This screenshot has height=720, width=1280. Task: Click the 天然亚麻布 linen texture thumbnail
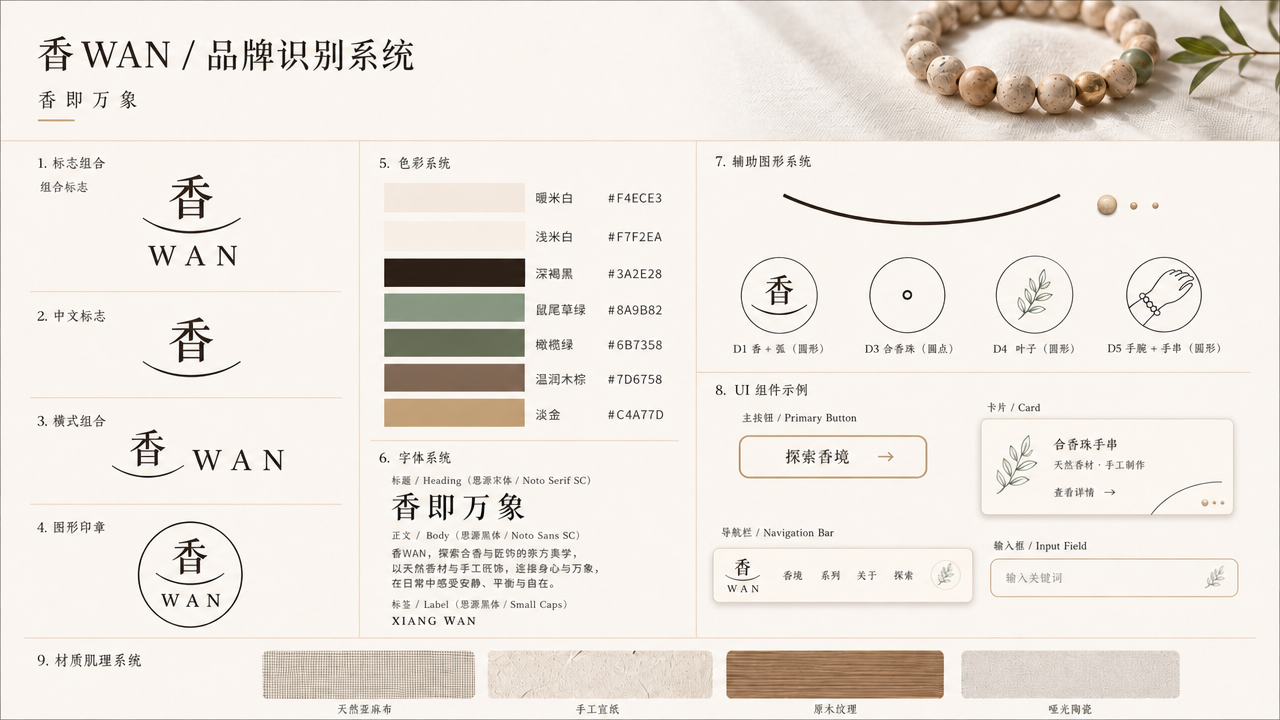(369, 675)
